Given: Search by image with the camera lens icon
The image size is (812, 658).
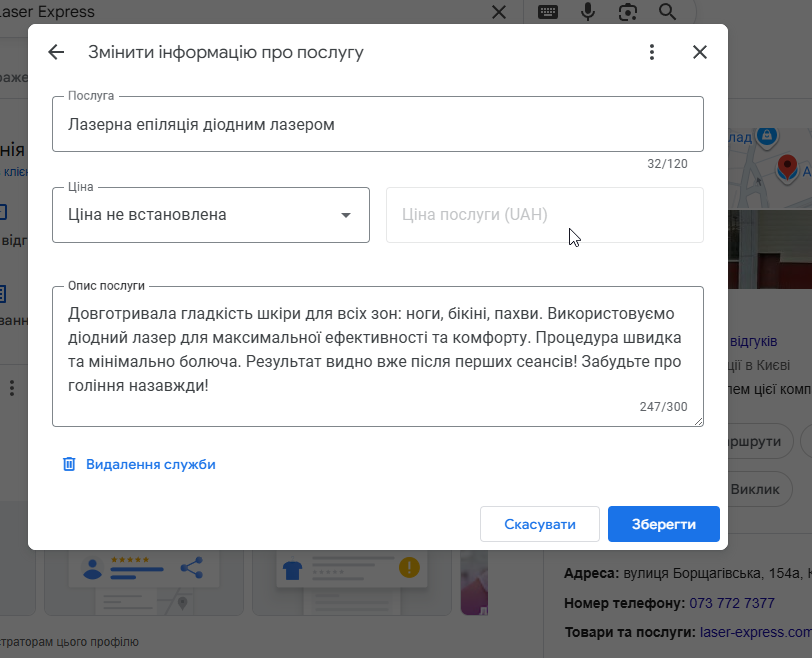Looking at the screenshot, I should click(x=628, y=12).
